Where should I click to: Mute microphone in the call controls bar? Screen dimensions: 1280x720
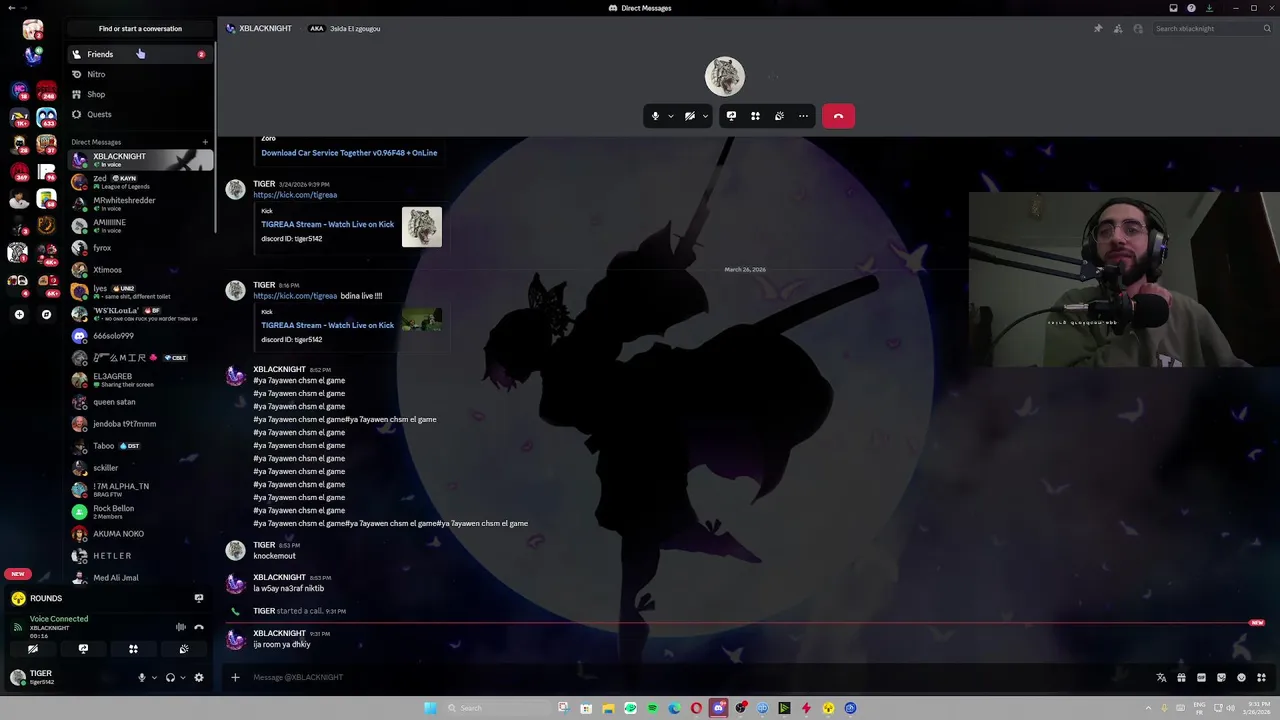click(x=655, y=116)
